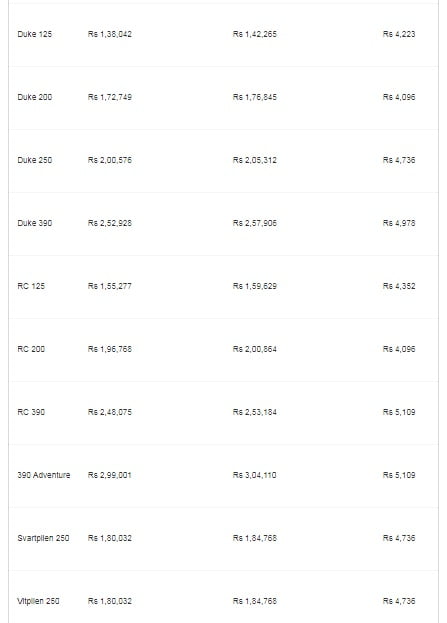Click RC 390 old price Rs 2,48,075

click(x=110, y=412)
